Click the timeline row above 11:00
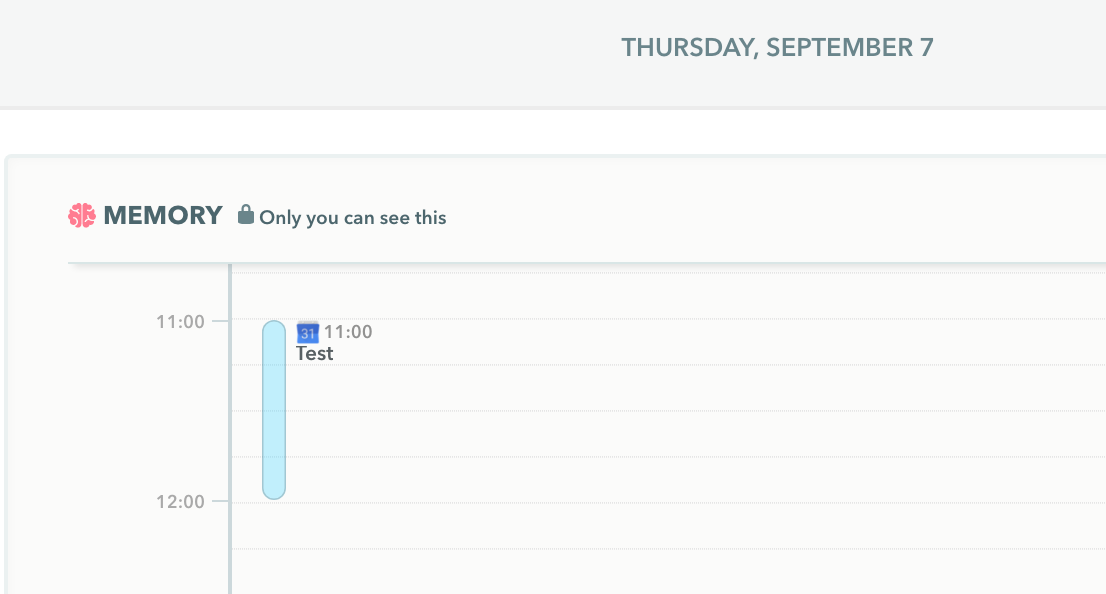The image size is (1106, 594). pyautogui.click(x=669, y=296)
